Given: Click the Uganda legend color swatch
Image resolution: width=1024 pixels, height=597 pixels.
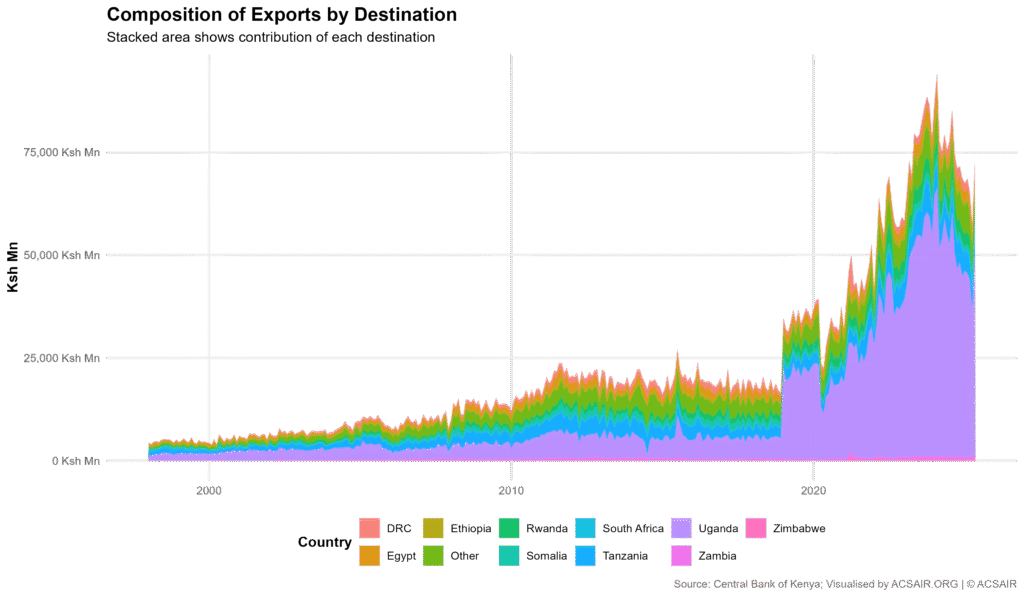Looking at the screenshot, I should pyautogui.click(x=682, y=528).
